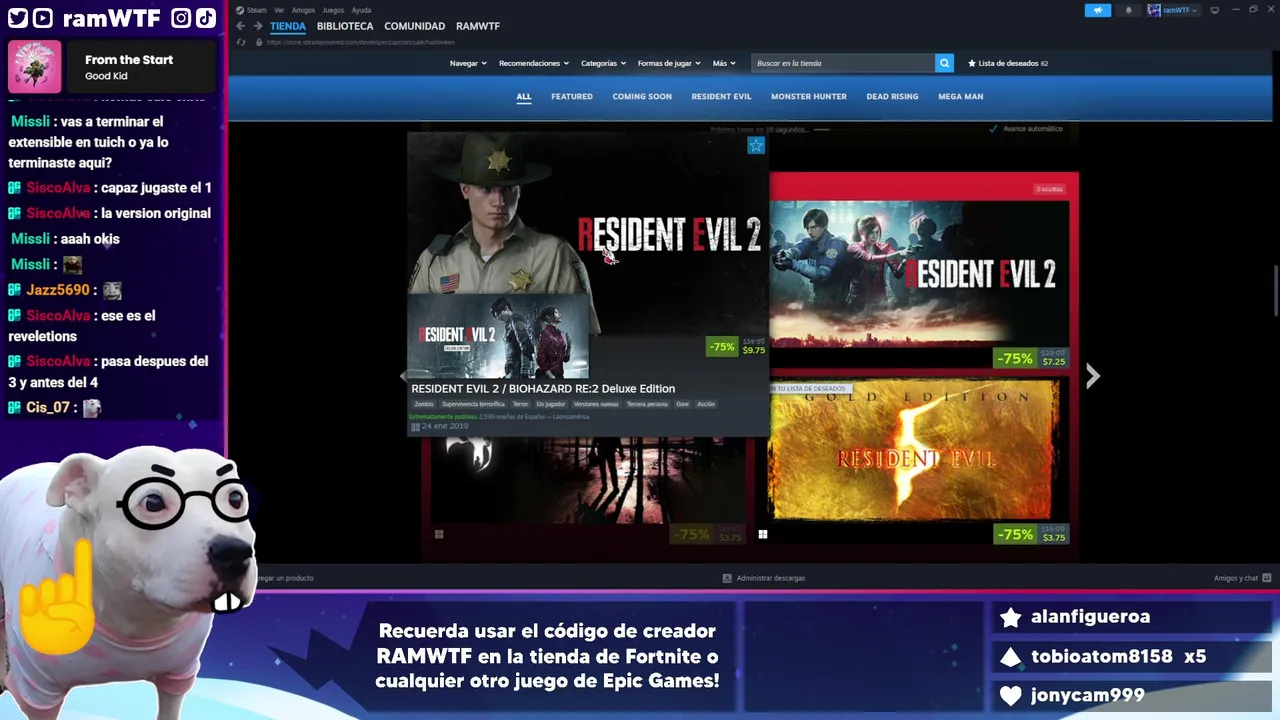Click the $3.75 price under Resident Evil 5
The width and height of the screenshot is (1280, 720).
tap(1054, 538)
